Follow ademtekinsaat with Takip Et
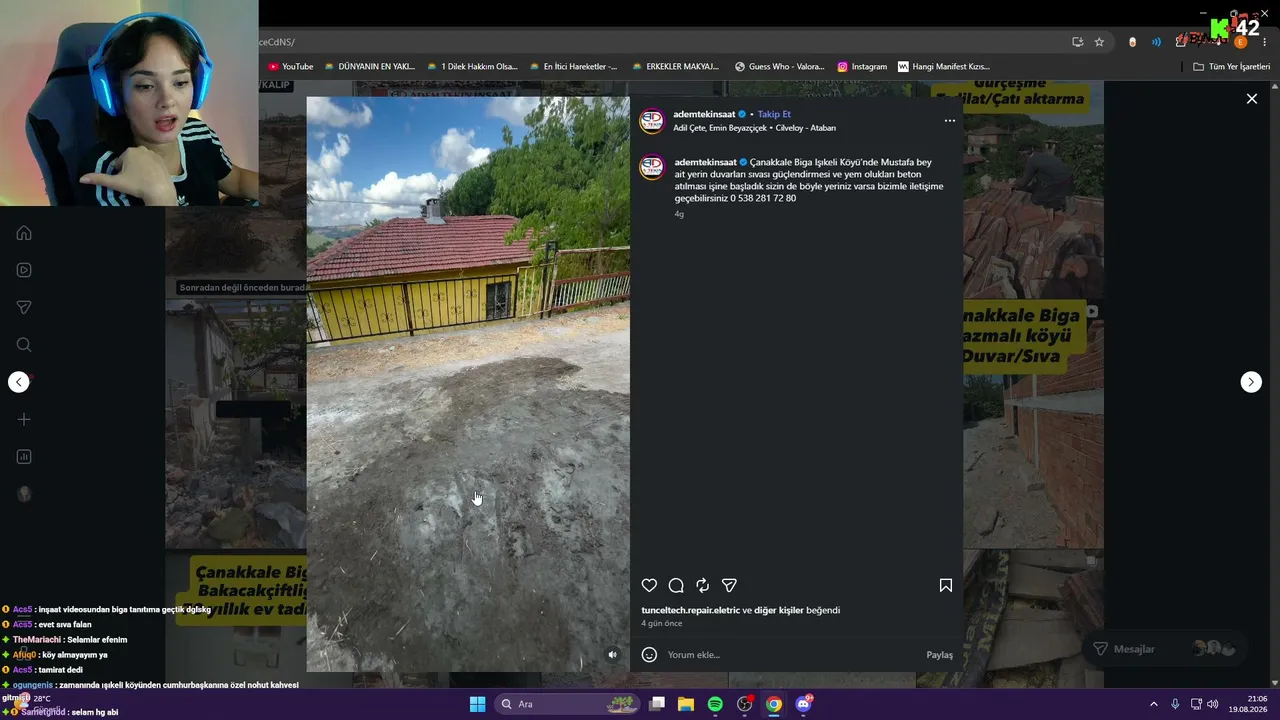The height and width of the screenshot is (720, 1280). (x=774, y=115)
